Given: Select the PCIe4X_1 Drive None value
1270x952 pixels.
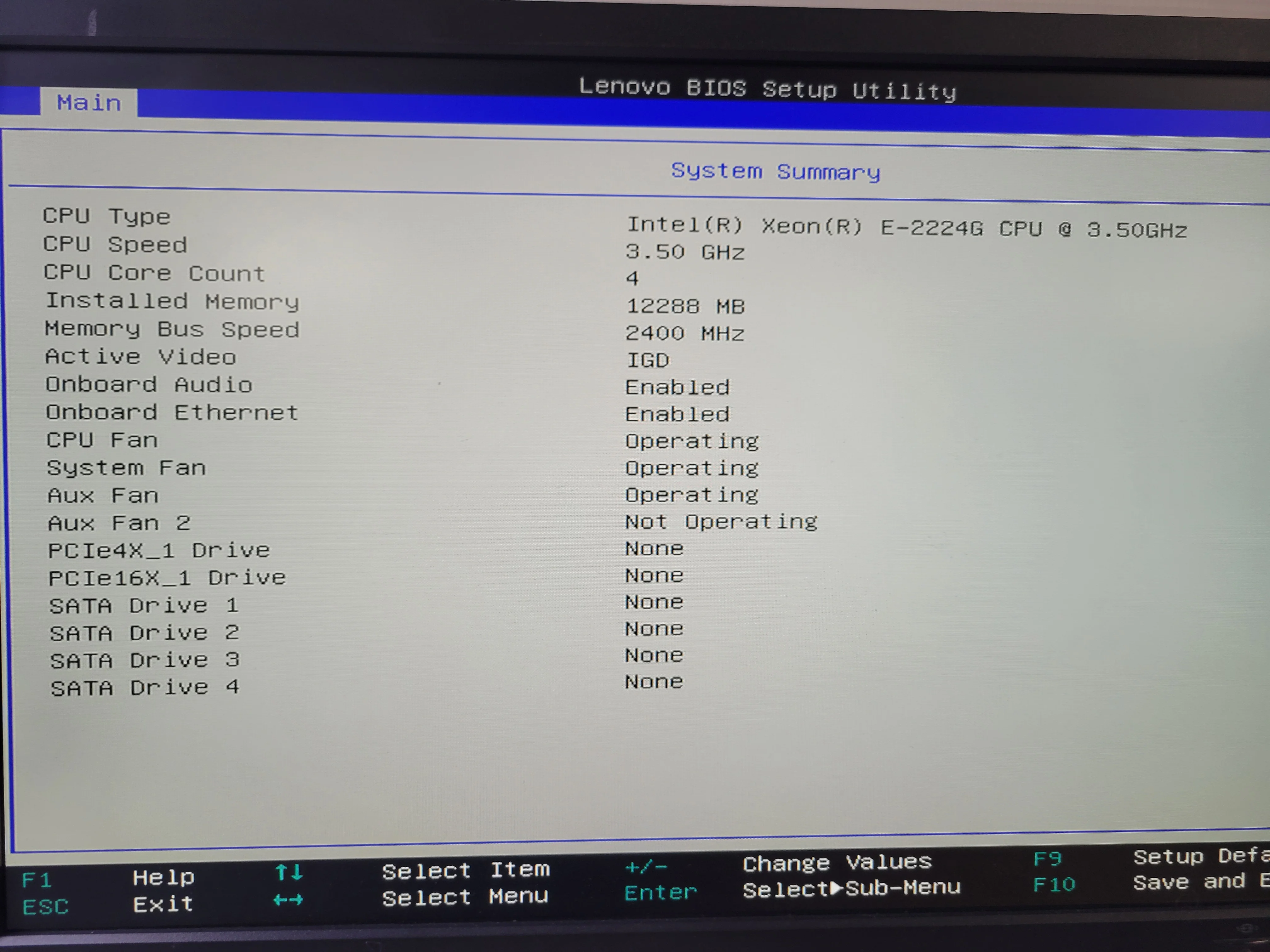Looking at the screenshot, I should pos(655,549).
